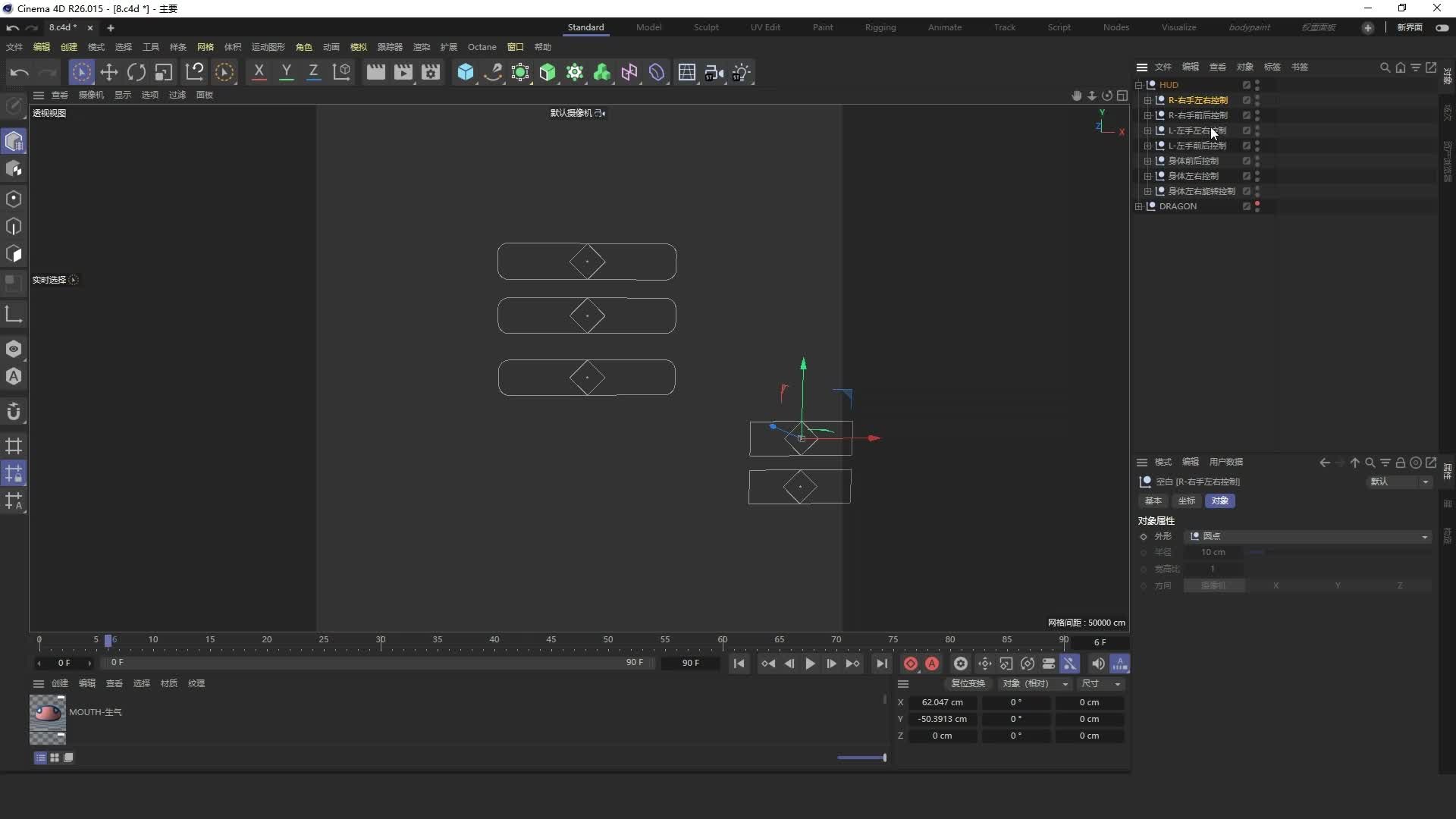Screen dimensions: 1456x819
Task: Toggle visibility dots of HUD object
Action: click(x=1257, y=85)
